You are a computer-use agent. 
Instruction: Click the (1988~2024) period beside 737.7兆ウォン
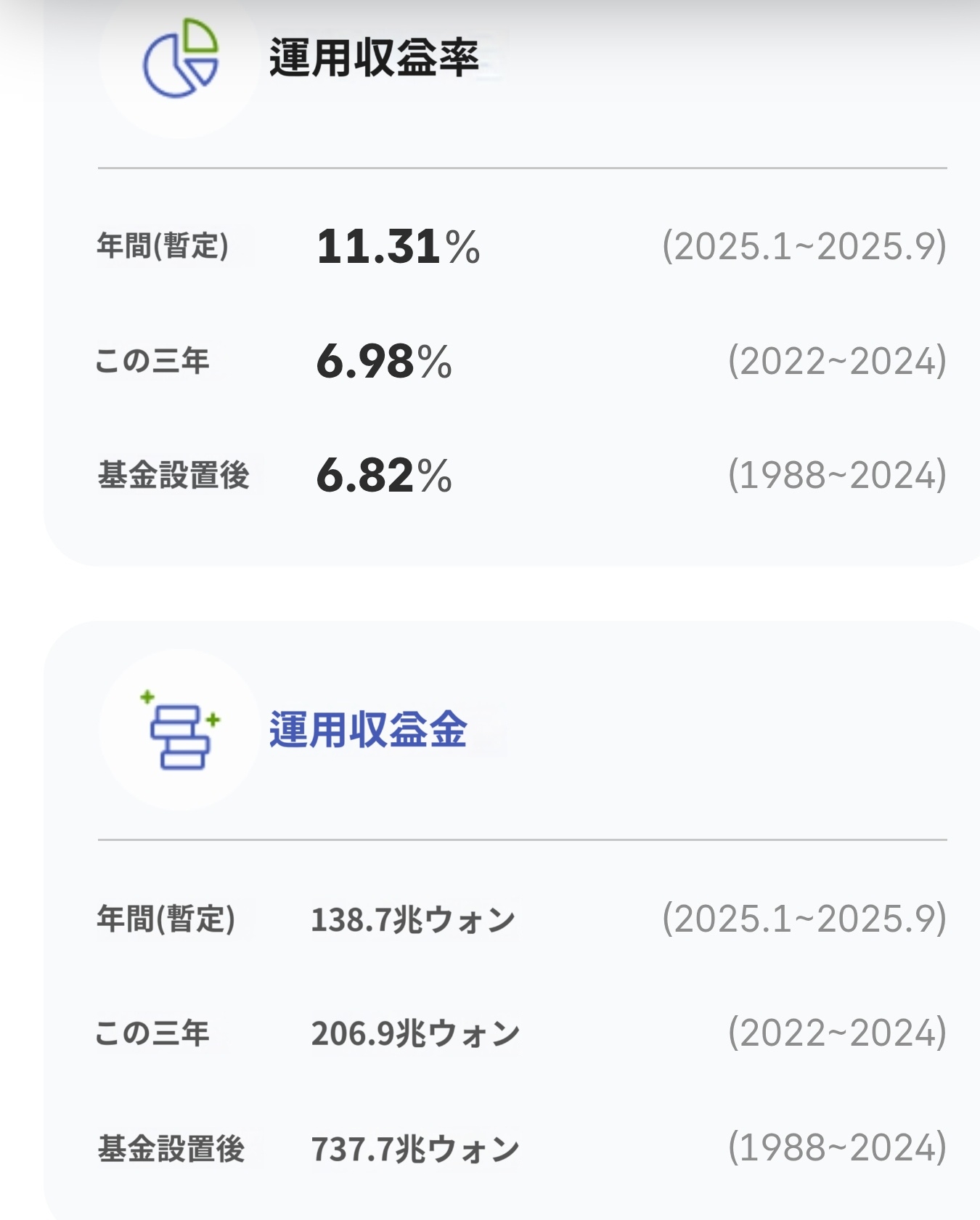(x=837, y=1147)
